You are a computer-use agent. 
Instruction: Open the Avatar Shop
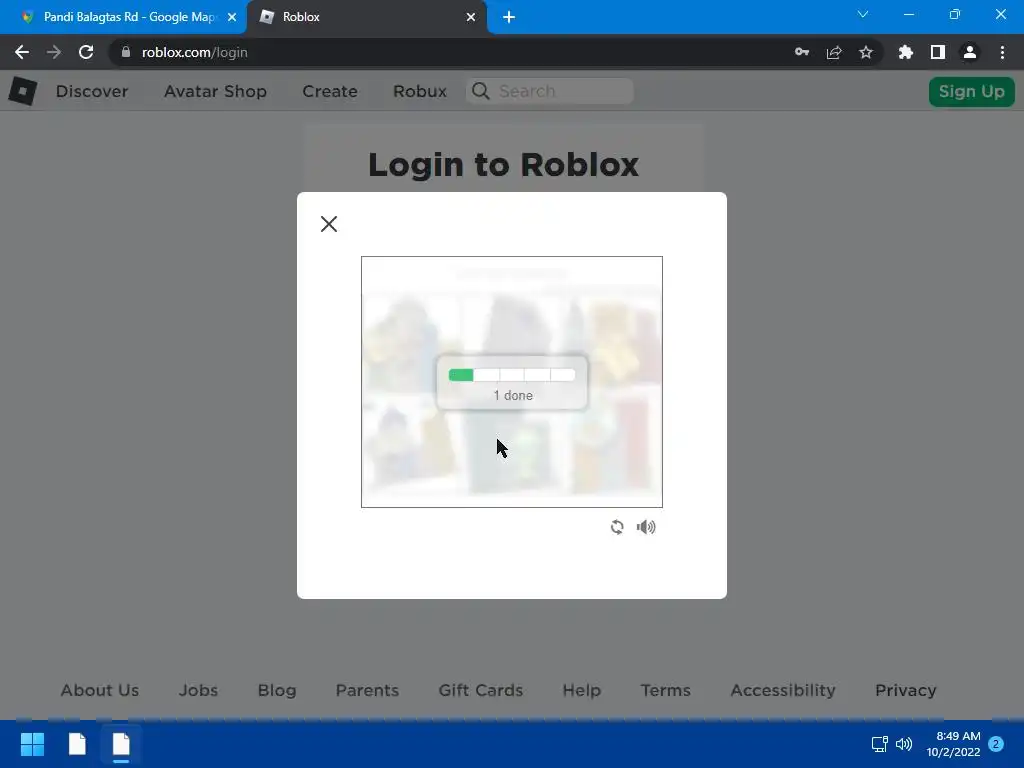[215, 91]
